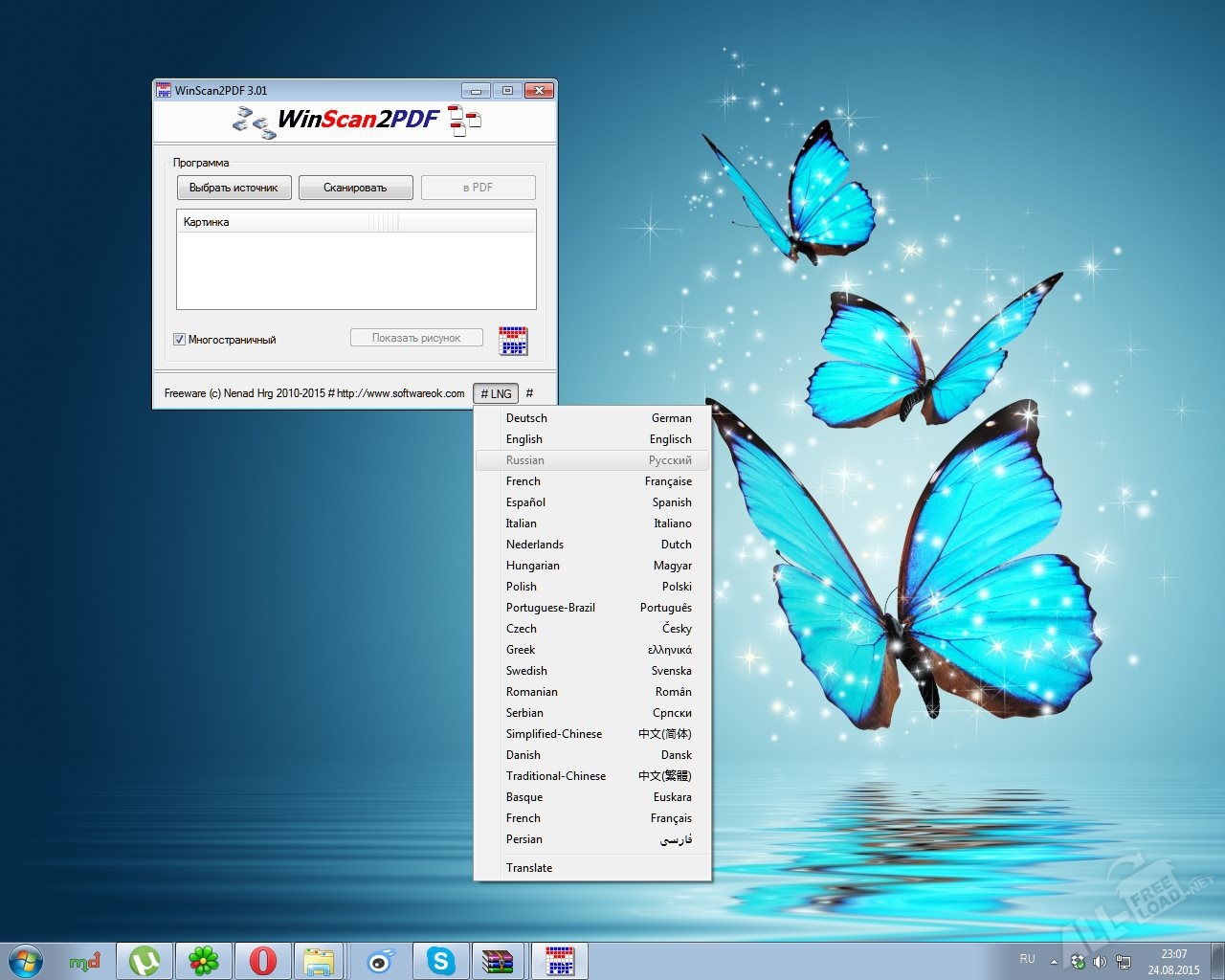Open Windows Explorer folder icon in the taskbar

pyautogui.click(x=320, y=961)
